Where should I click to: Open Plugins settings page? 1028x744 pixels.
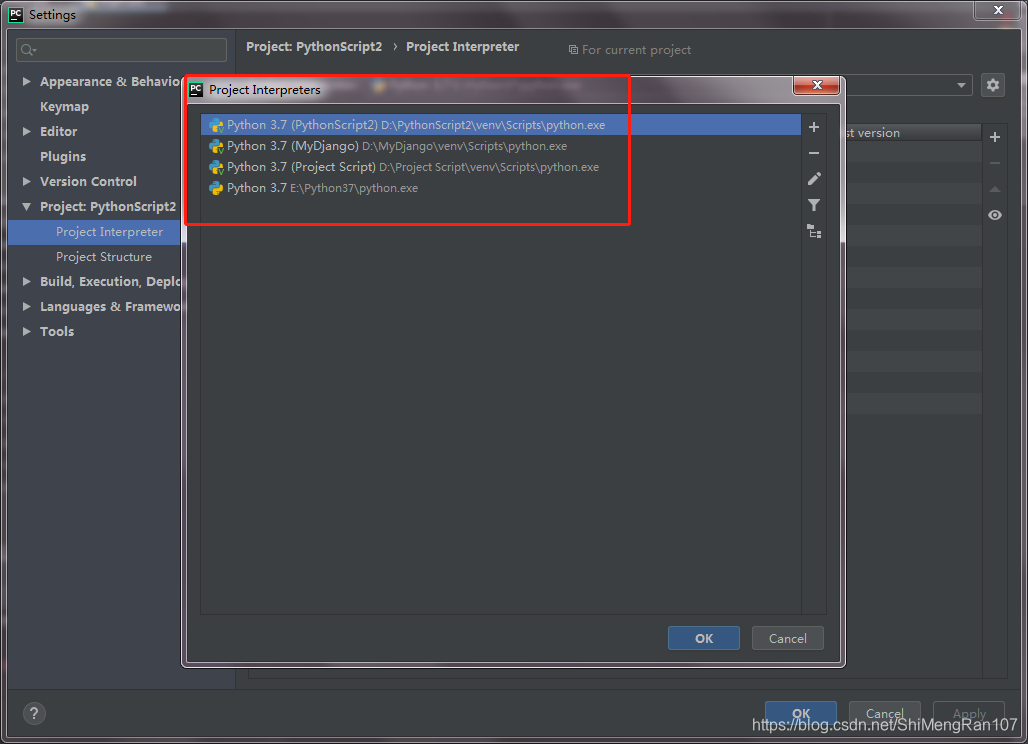point(63,157)
